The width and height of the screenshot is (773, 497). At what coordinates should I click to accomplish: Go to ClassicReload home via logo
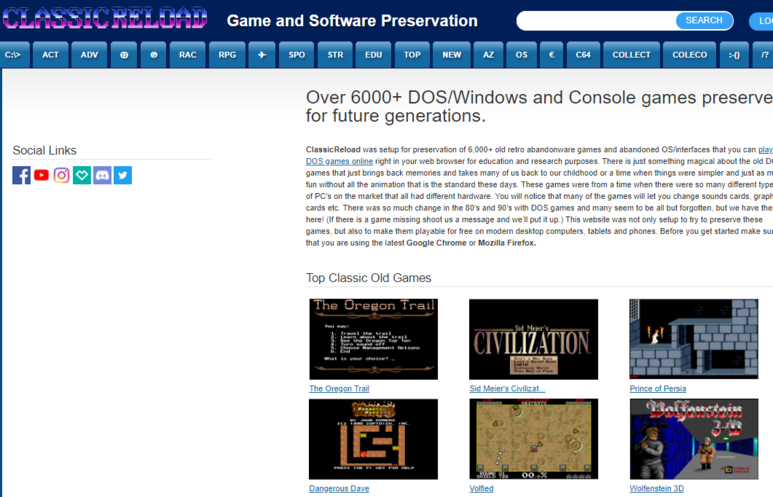coord(105,19)
